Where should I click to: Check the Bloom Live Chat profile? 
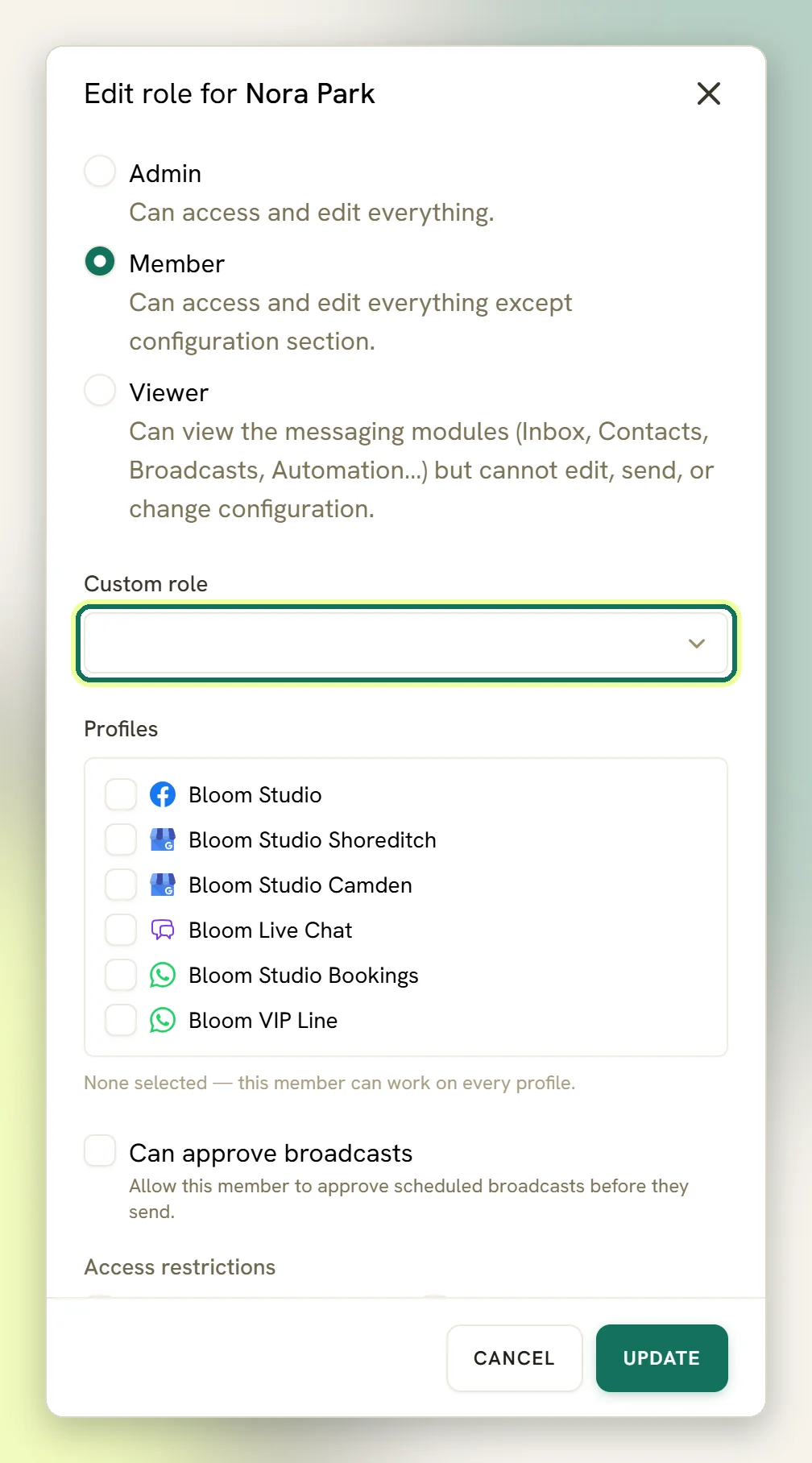121,930
